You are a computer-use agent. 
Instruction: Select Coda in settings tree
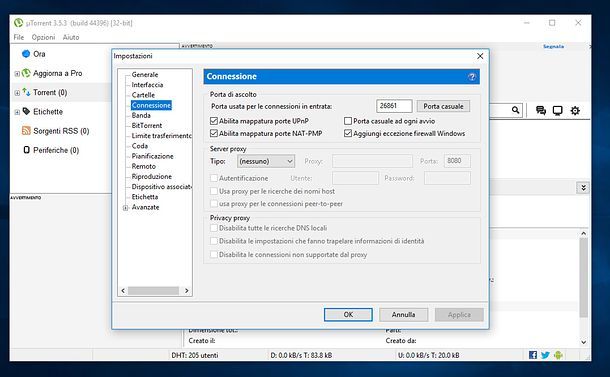140,146
